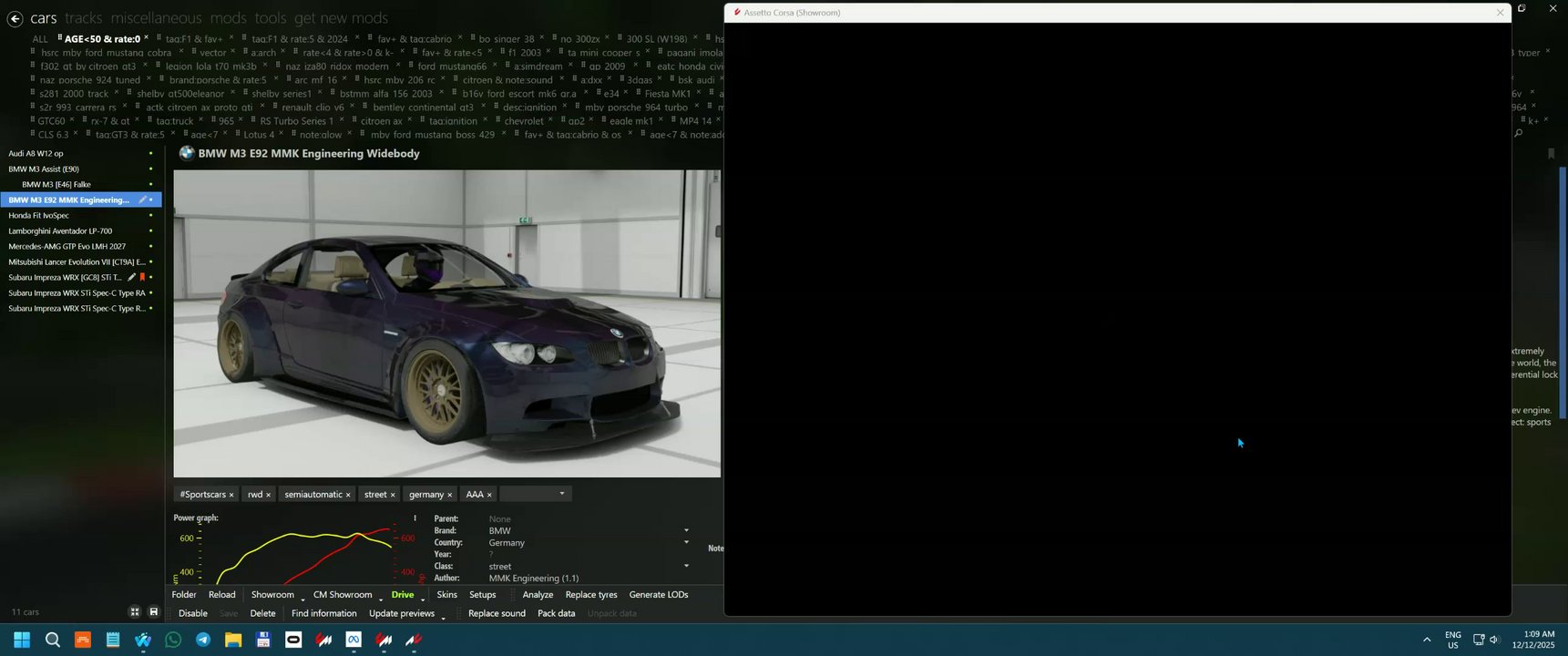Remove the germany tag
This screenshot has width=1568, height=656.
[449, 495]
